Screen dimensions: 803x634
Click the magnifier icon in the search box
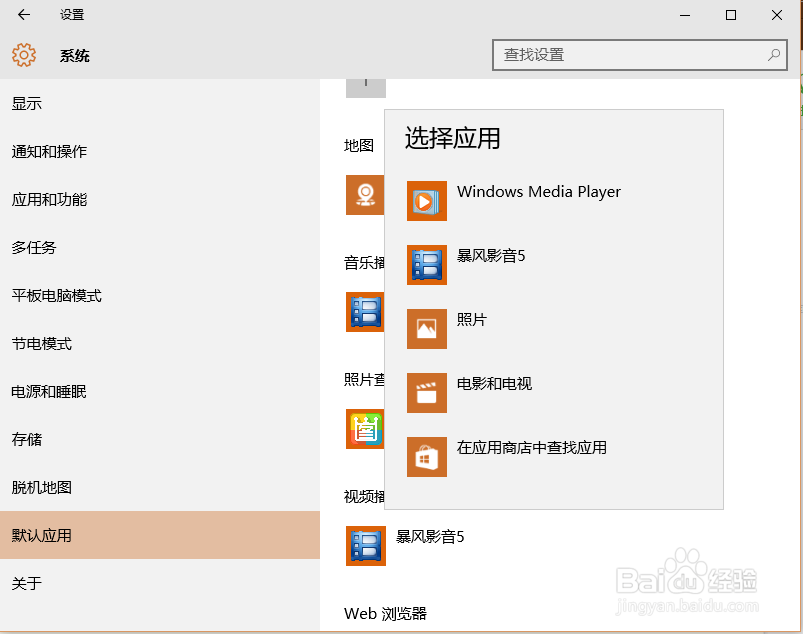click(774, 55)
